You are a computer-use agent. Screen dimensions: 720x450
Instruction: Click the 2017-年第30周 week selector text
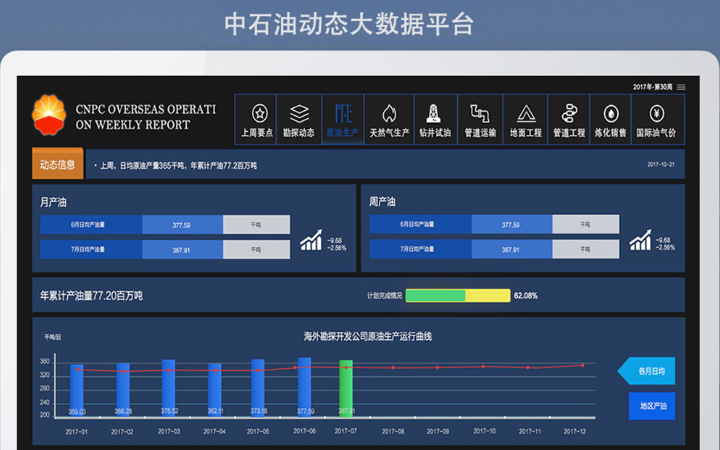coord(652,87)
